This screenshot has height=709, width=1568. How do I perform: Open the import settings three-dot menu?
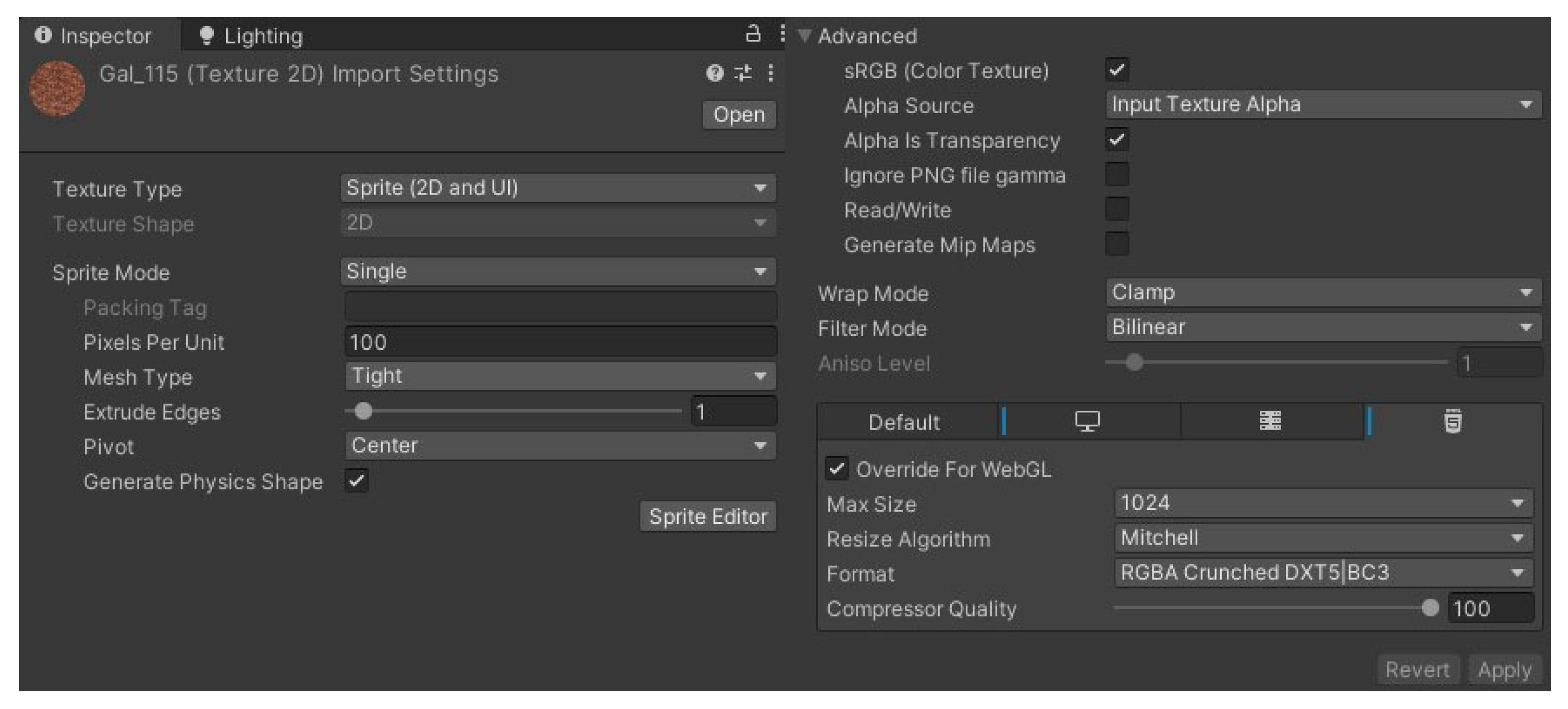[x=771, y=74]
